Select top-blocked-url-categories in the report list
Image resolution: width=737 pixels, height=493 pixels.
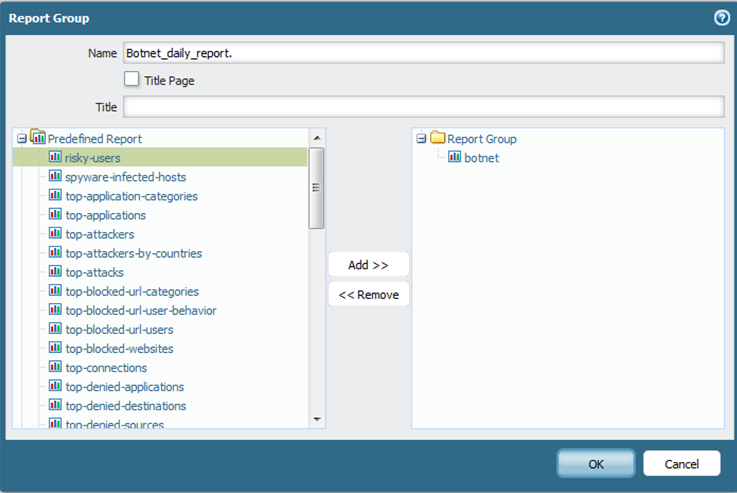[x=131, y=292]
